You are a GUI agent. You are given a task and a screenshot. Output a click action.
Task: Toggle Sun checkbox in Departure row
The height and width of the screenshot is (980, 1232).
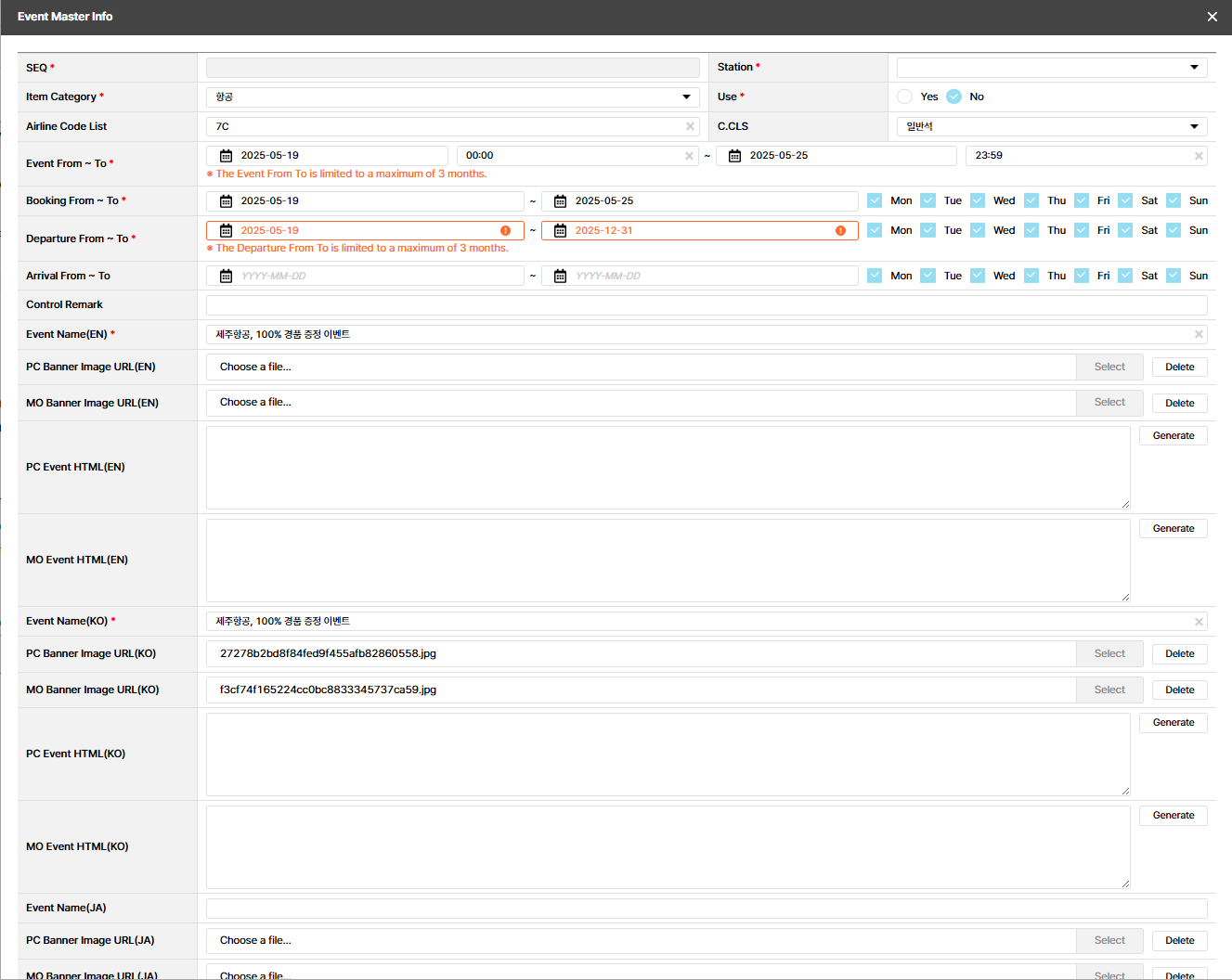point(1174,230)
